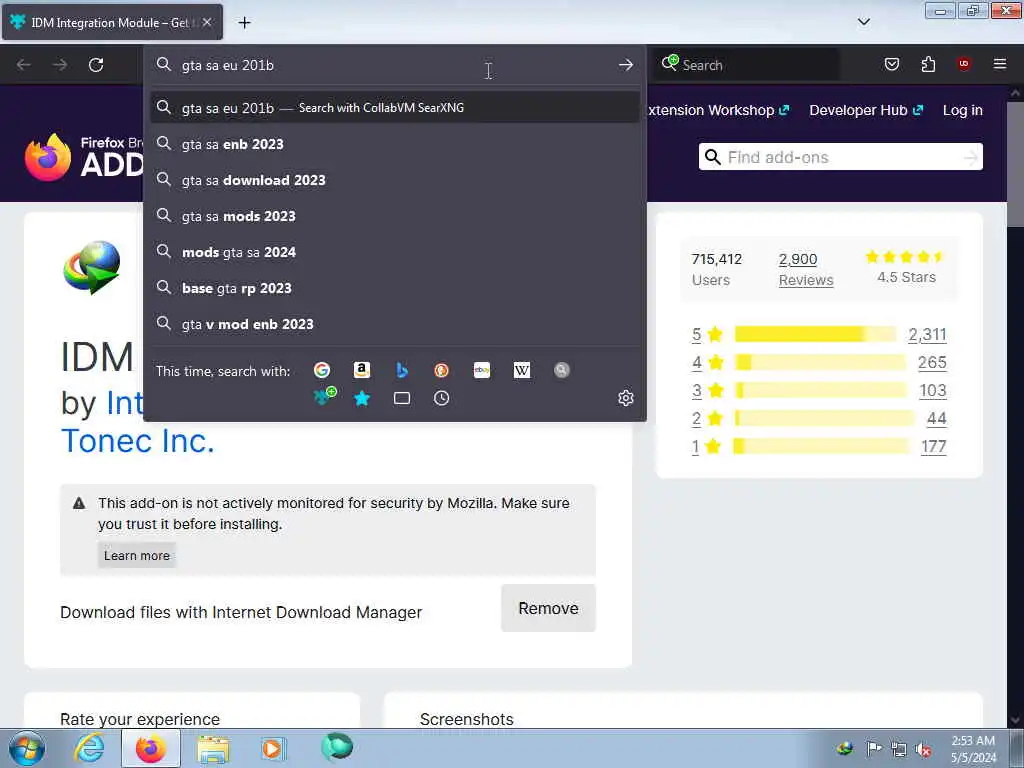The image size is (1024, 768).
Task: Open the Save to Pocket icon
Action: click(891, 64)
